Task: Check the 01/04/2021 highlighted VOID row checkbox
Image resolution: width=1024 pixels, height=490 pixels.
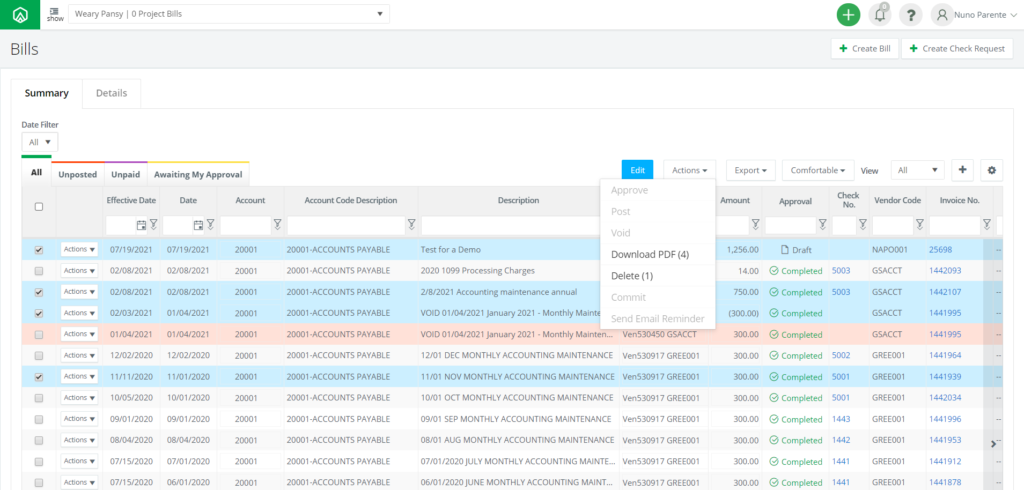Action: [39, 335]
